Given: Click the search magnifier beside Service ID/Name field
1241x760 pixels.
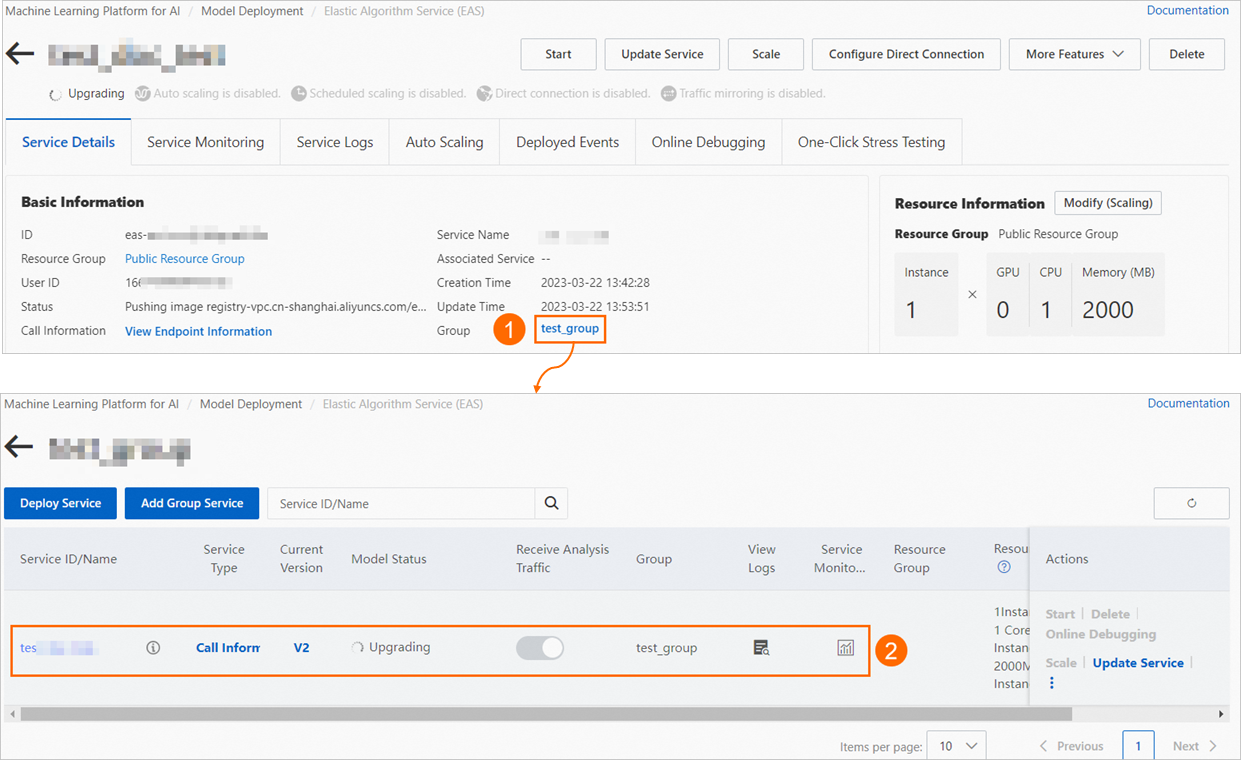Looking at the screenshot, I should pyautogui.click(x=551, y=503).
